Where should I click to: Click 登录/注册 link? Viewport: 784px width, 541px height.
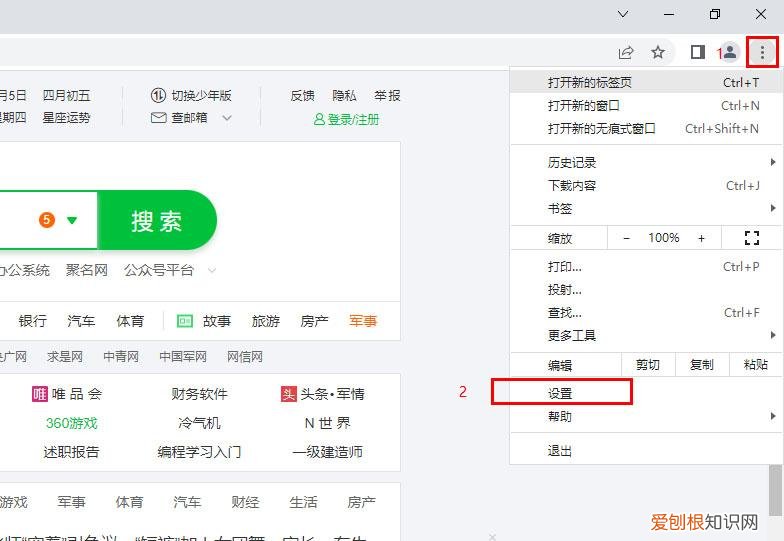346,120
